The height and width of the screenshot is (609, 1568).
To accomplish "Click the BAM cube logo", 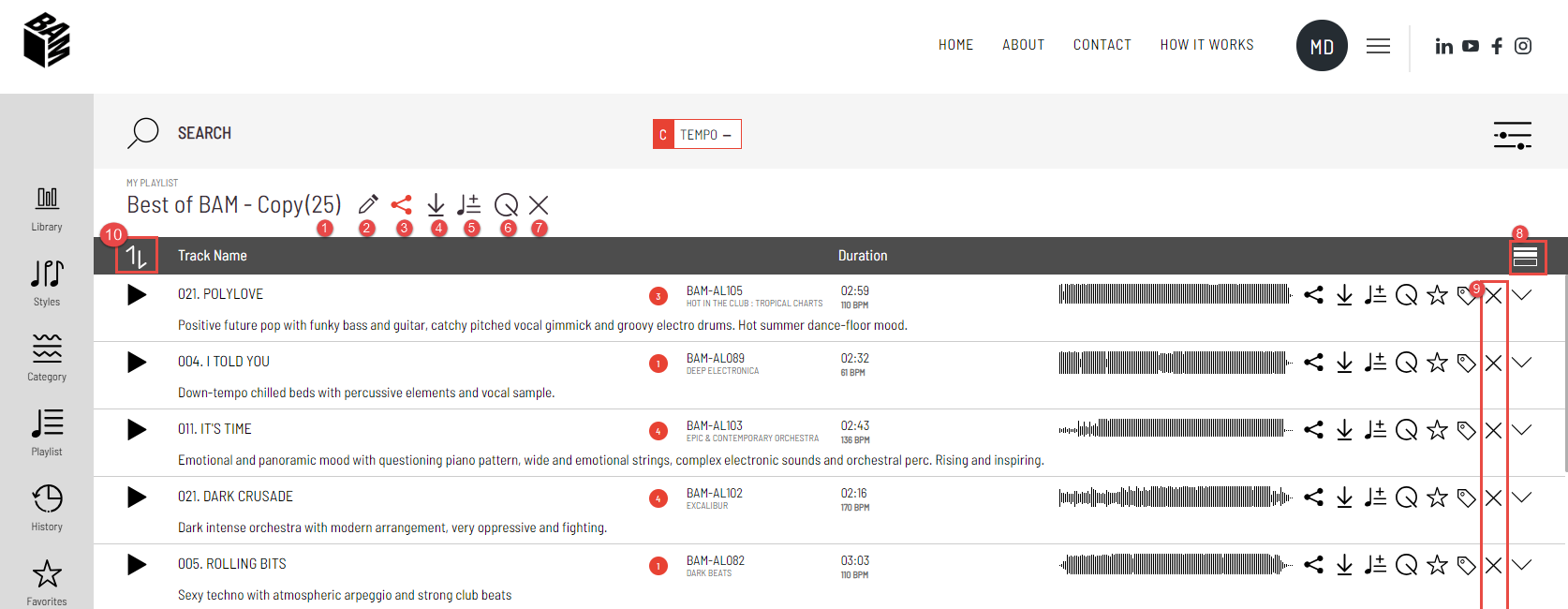I will tap(47, 40).
